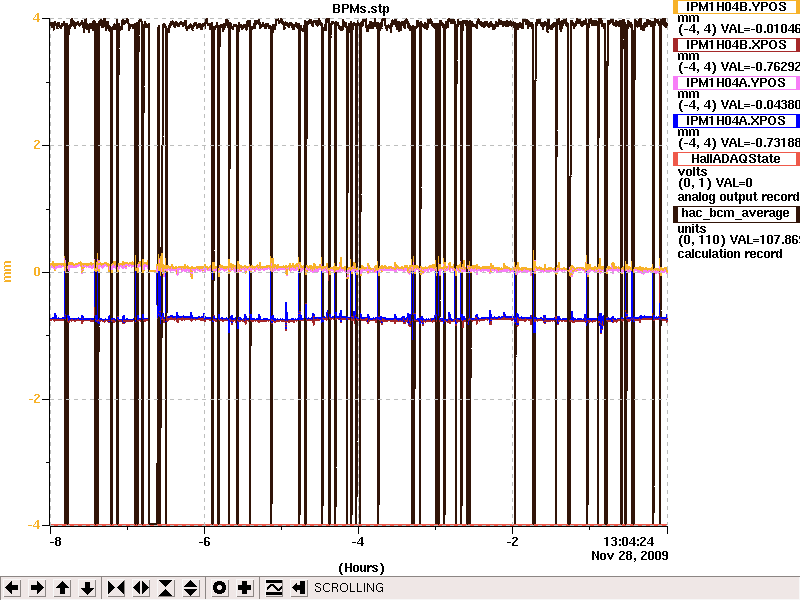Image resolution: width=800 pixels, height=600 pixels.
Task: Click the plus icon in the toolbar
Action: point(244,588)
